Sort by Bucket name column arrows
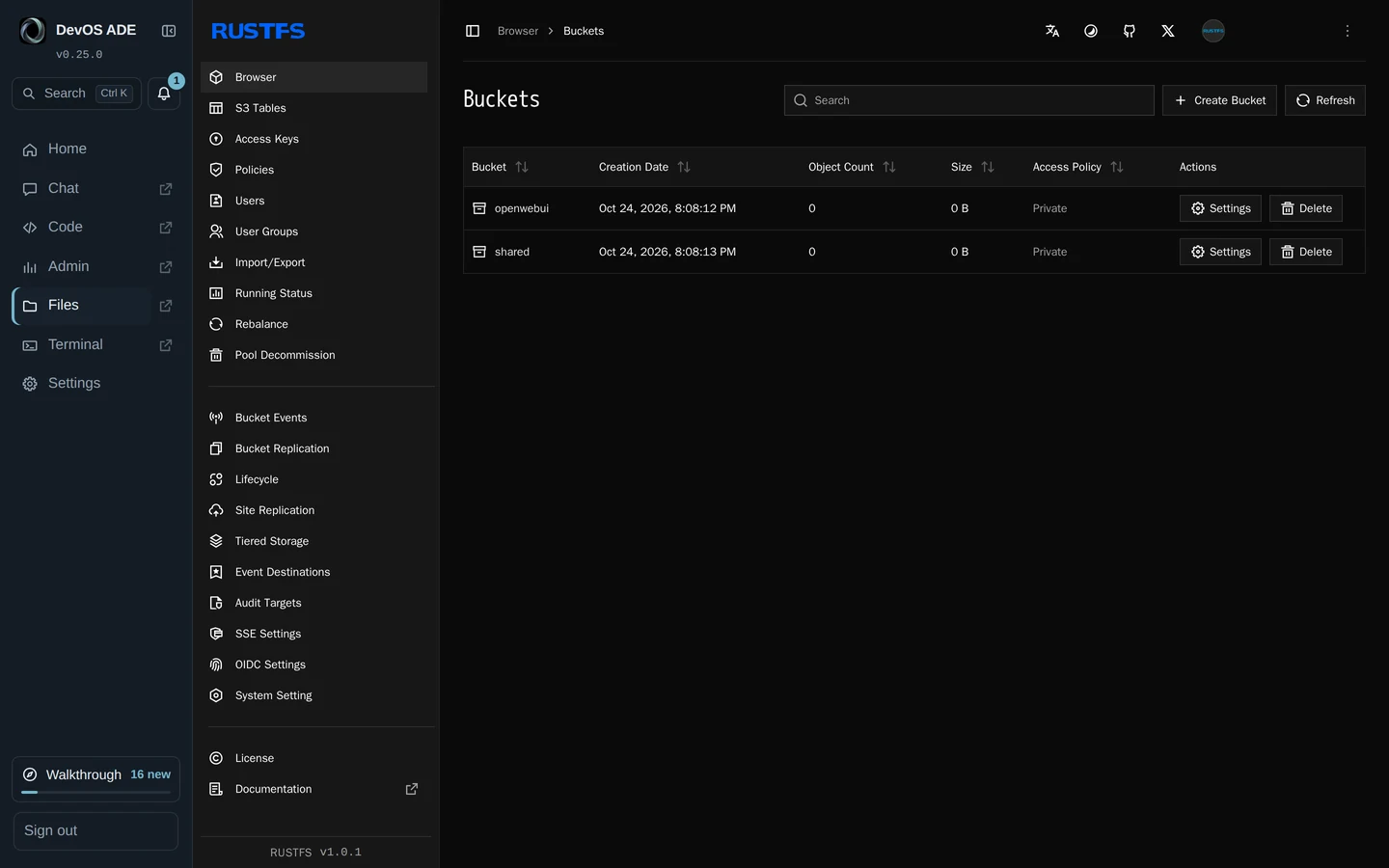 (522, 167)
